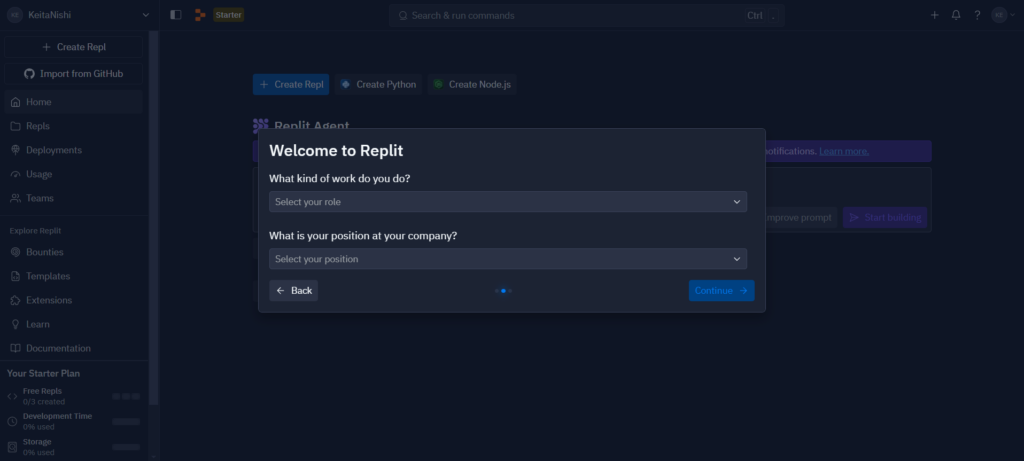Image resolution: width=1024 pixels, height=461 pixels.
Task: Click Import from GitHub button
Action: 73,74
